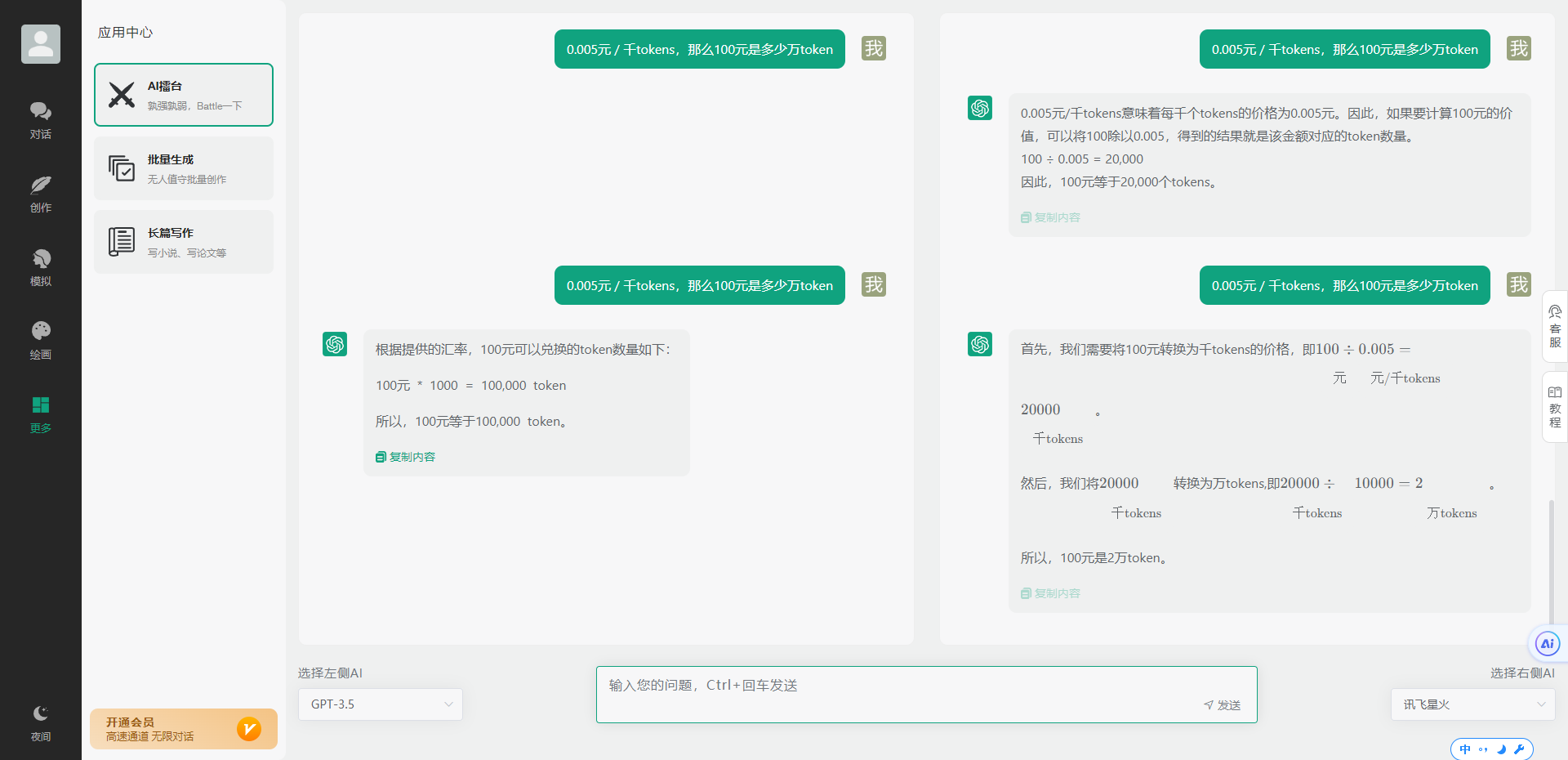
Task: Switch input method language with 中 toggle
Action: coord(1465,749)
